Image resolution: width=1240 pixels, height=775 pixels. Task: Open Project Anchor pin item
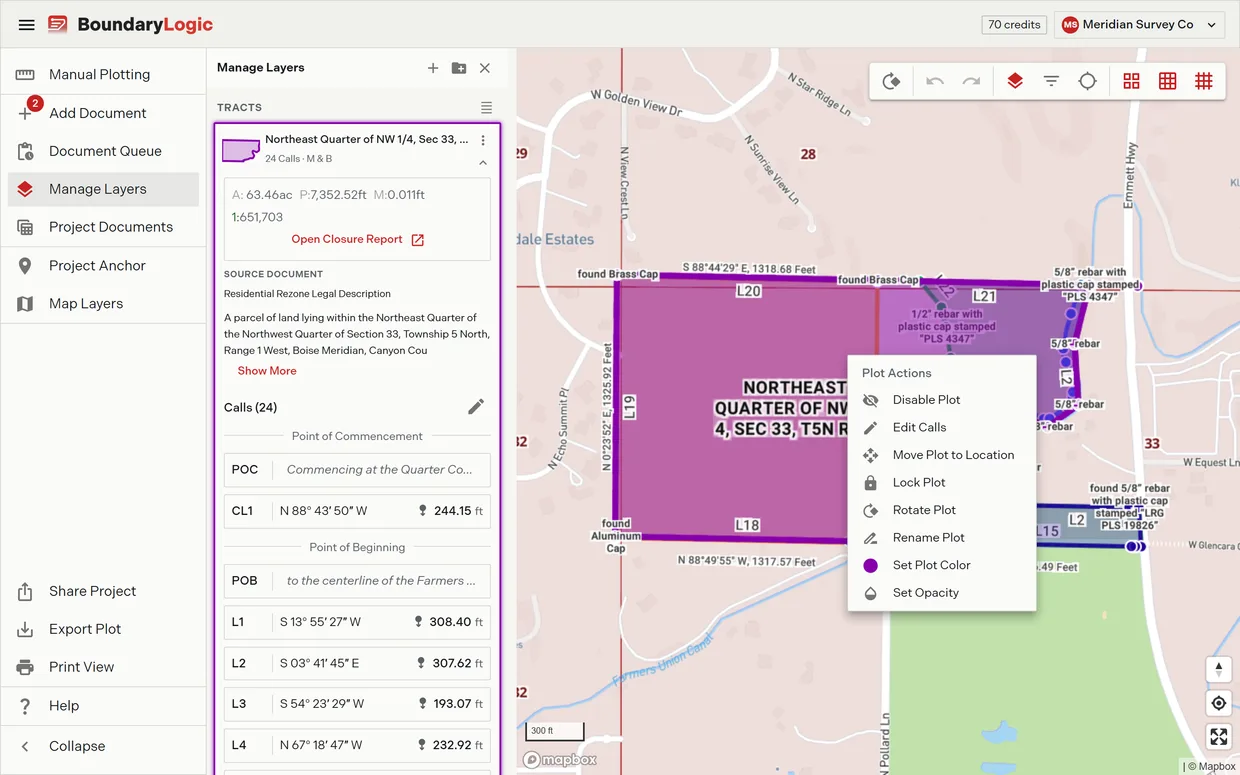pos(103,265)
